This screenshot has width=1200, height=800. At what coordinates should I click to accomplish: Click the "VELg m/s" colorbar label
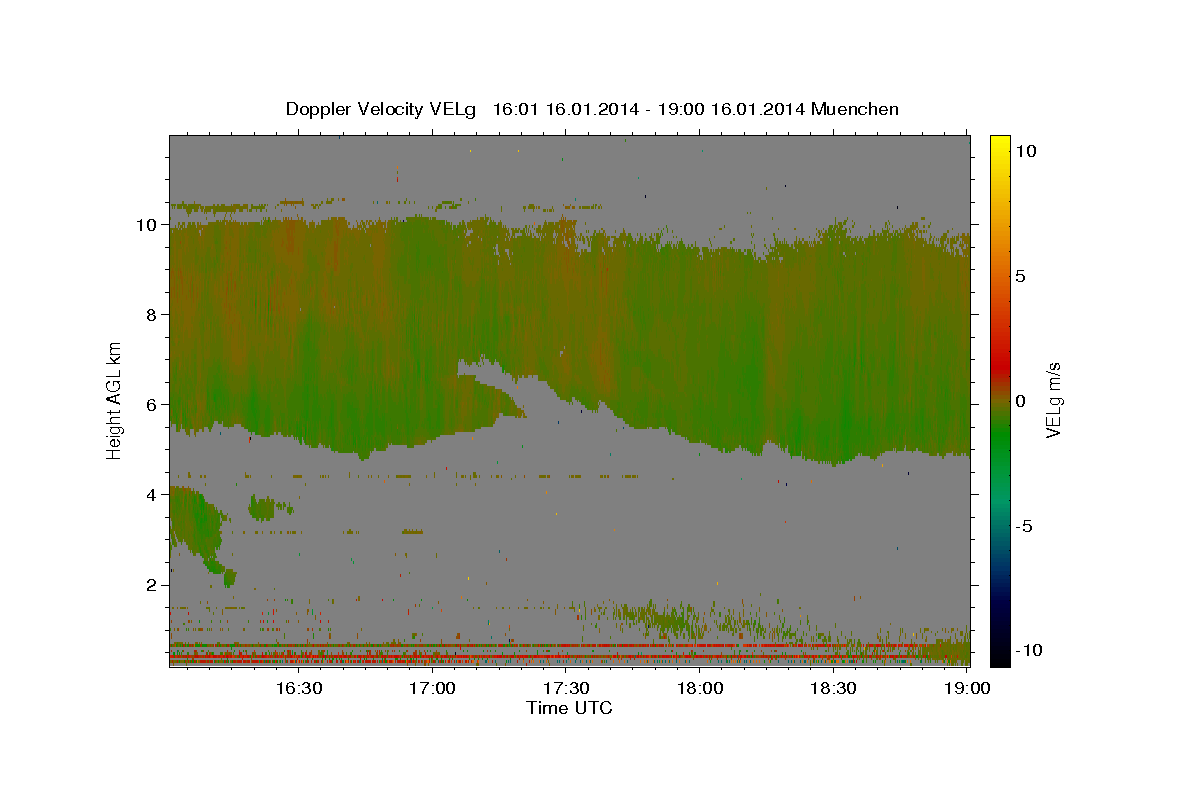[x=1053, y=400]
